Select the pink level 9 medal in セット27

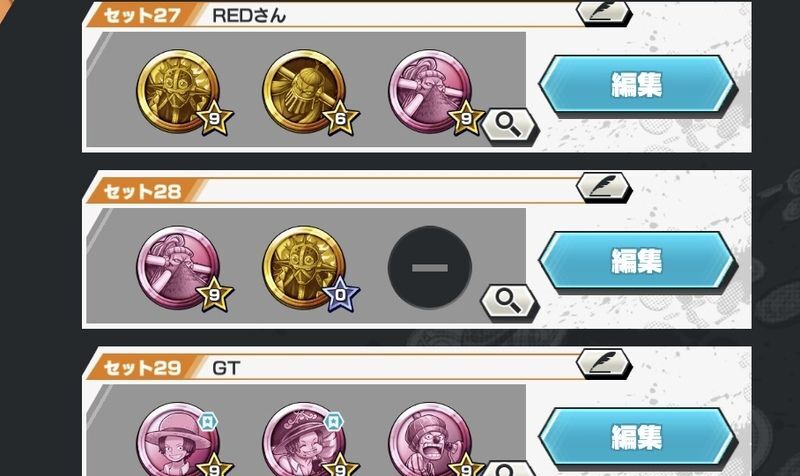pyautogui.click(x=431, y=92)
